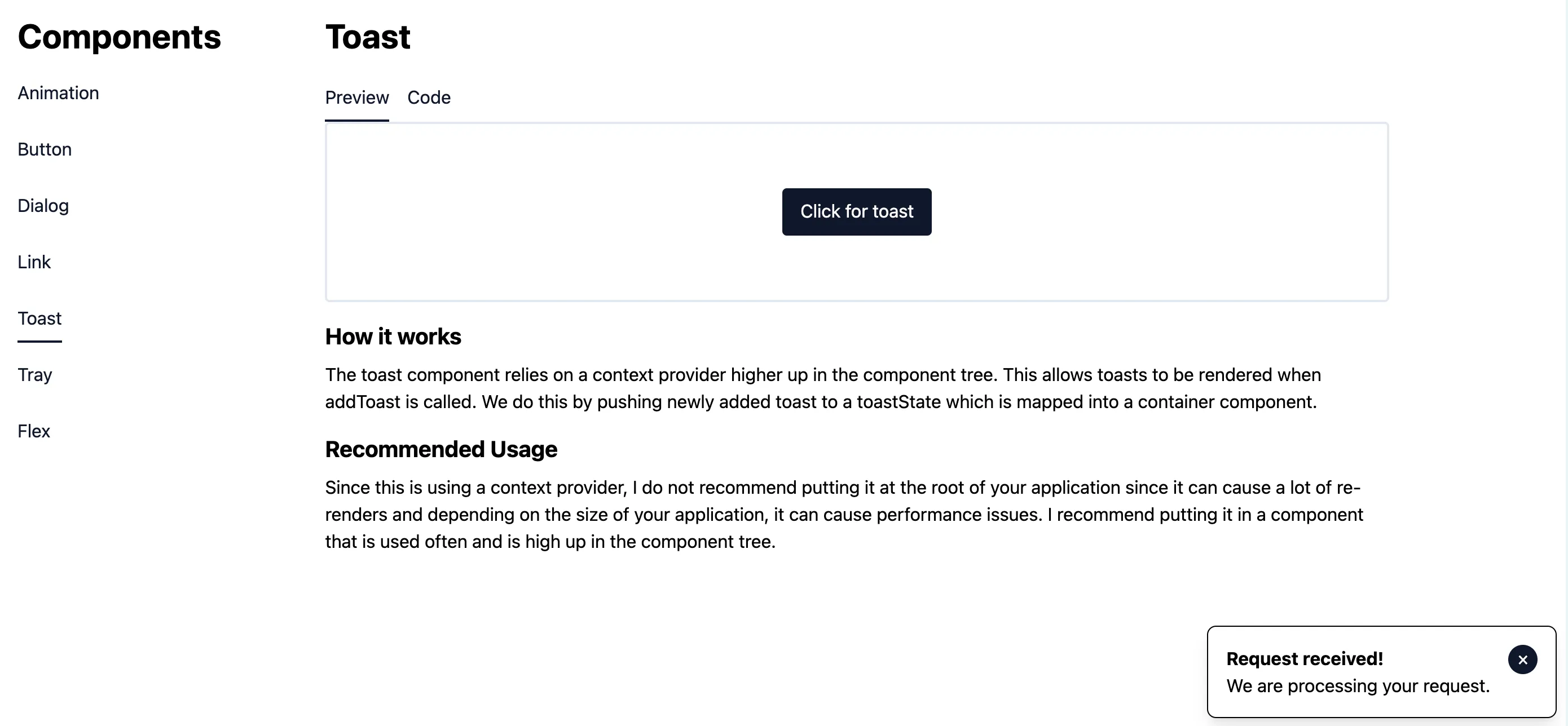The height and width of the screenshot is (726, 1568).
Task: Switch to the Preview tab
Action: coord(356,98)
